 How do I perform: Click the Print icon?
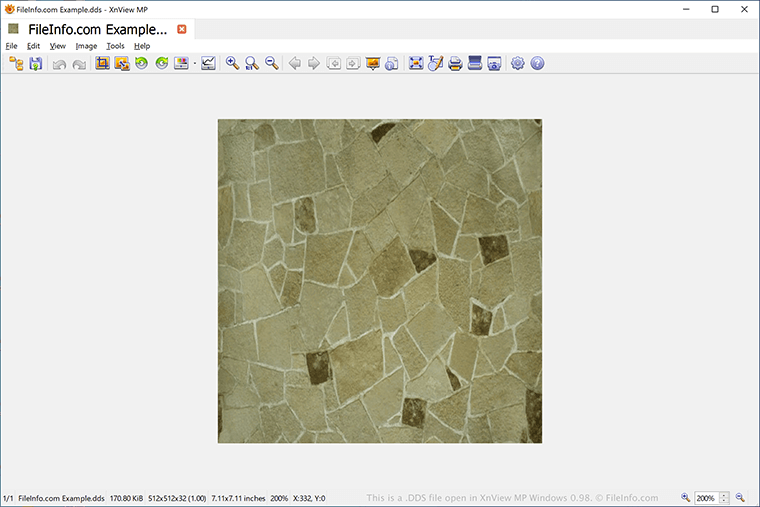click(455, 63)
